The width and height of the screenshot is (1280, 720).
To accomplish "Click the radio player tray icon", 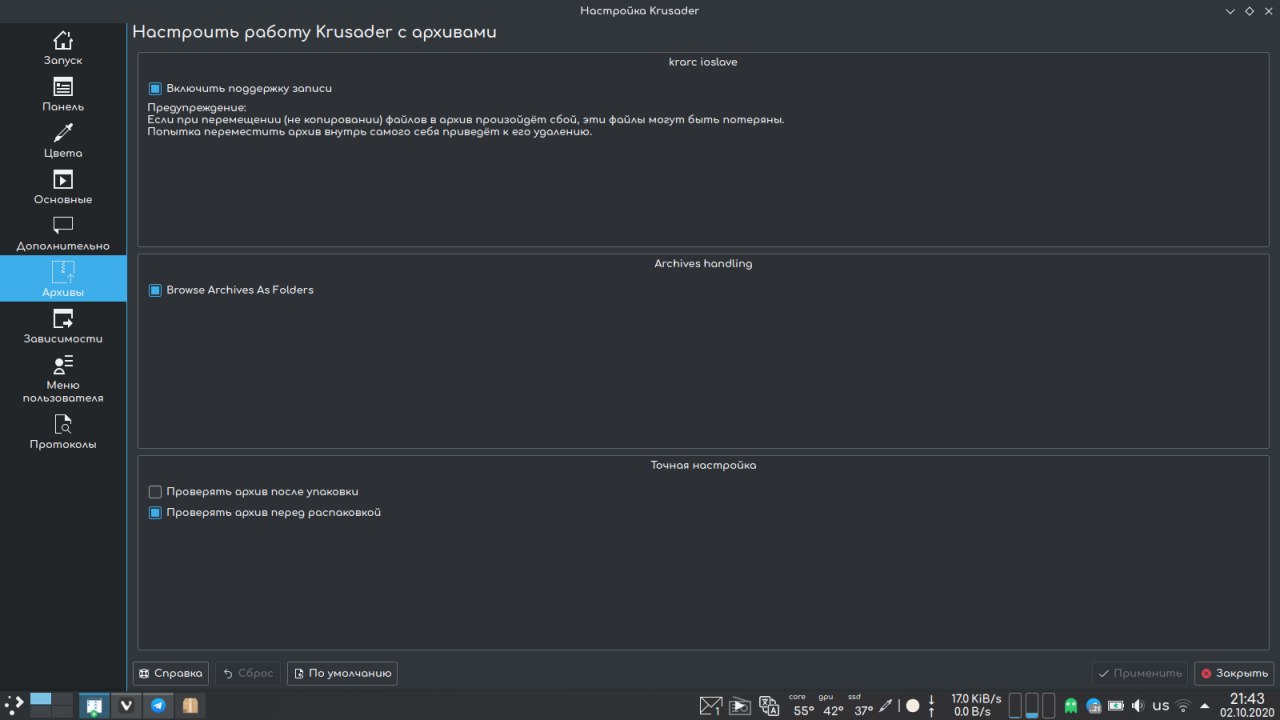I will click(x=740, y=706).
